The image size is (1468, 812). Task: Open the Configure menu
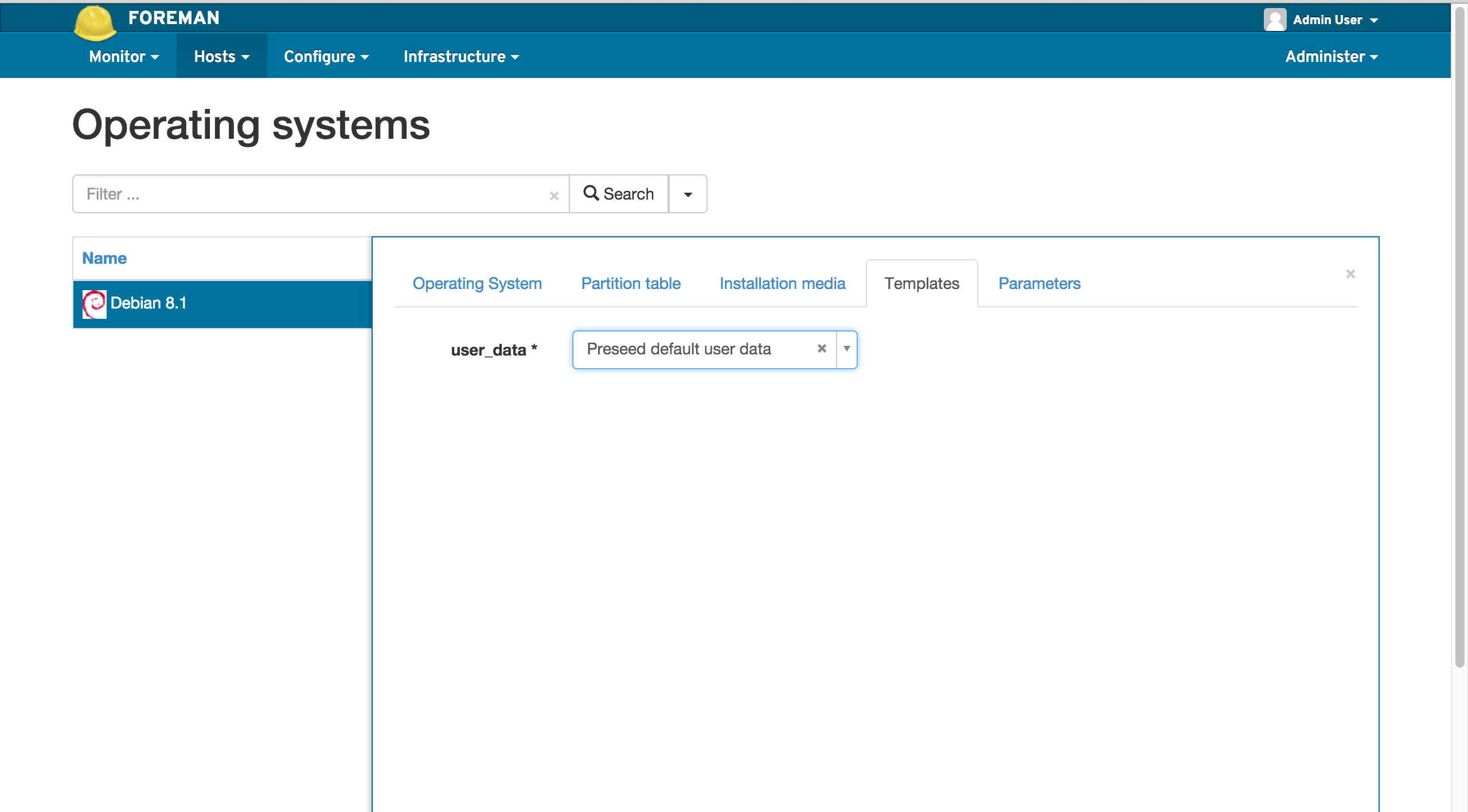(326, 56)
